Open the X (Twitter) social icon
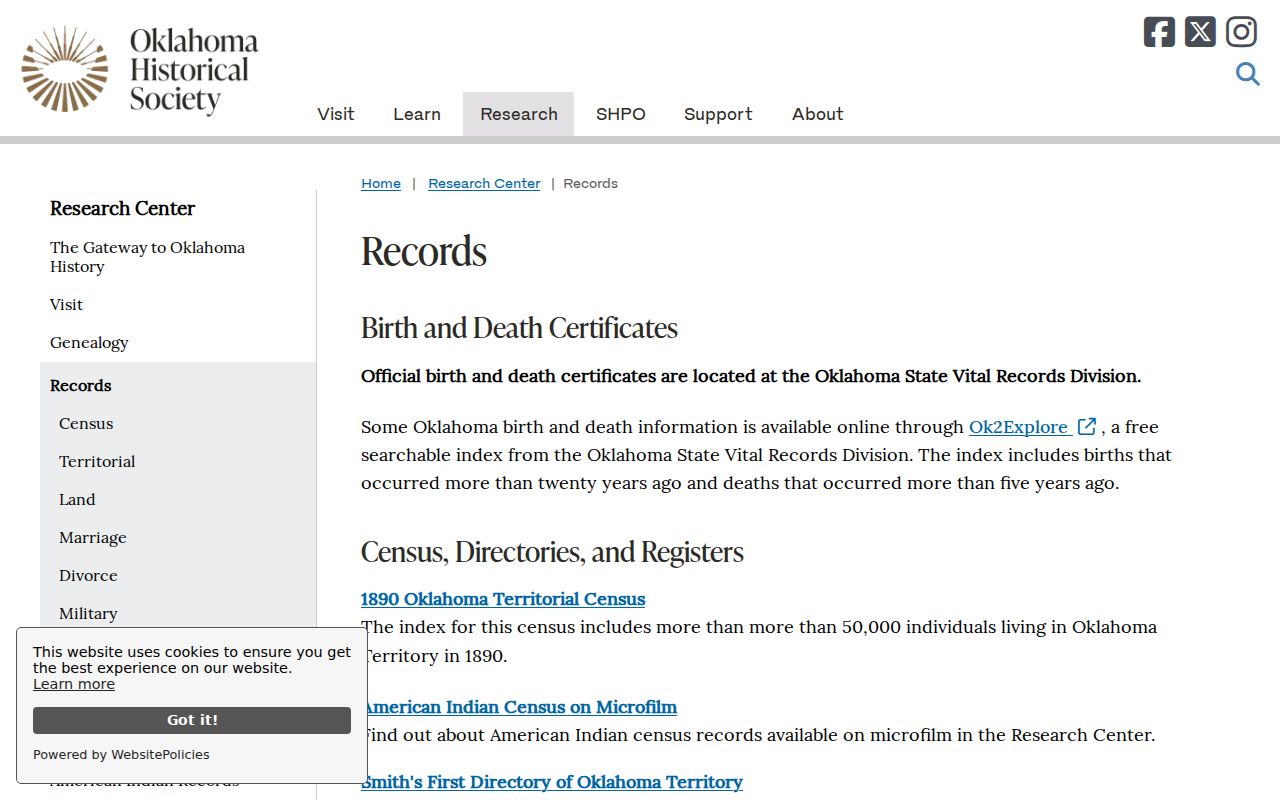The width and height of the screenshot is (1280, 800). (x=1200, y=32)
